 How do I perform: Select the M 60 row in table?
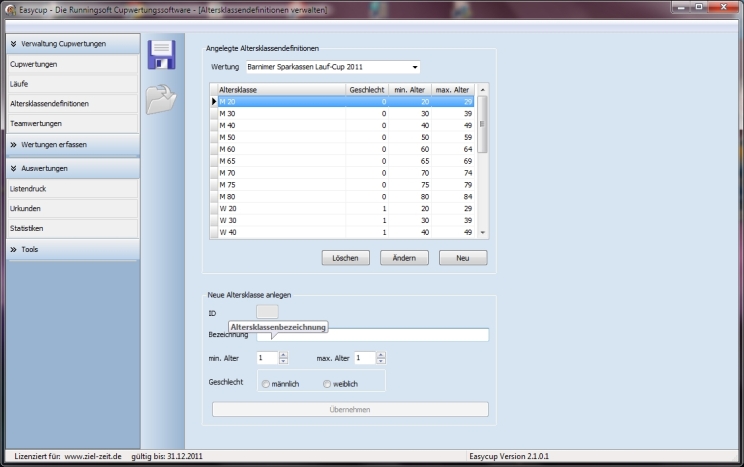pyautogui.click(x=280, y=147)
